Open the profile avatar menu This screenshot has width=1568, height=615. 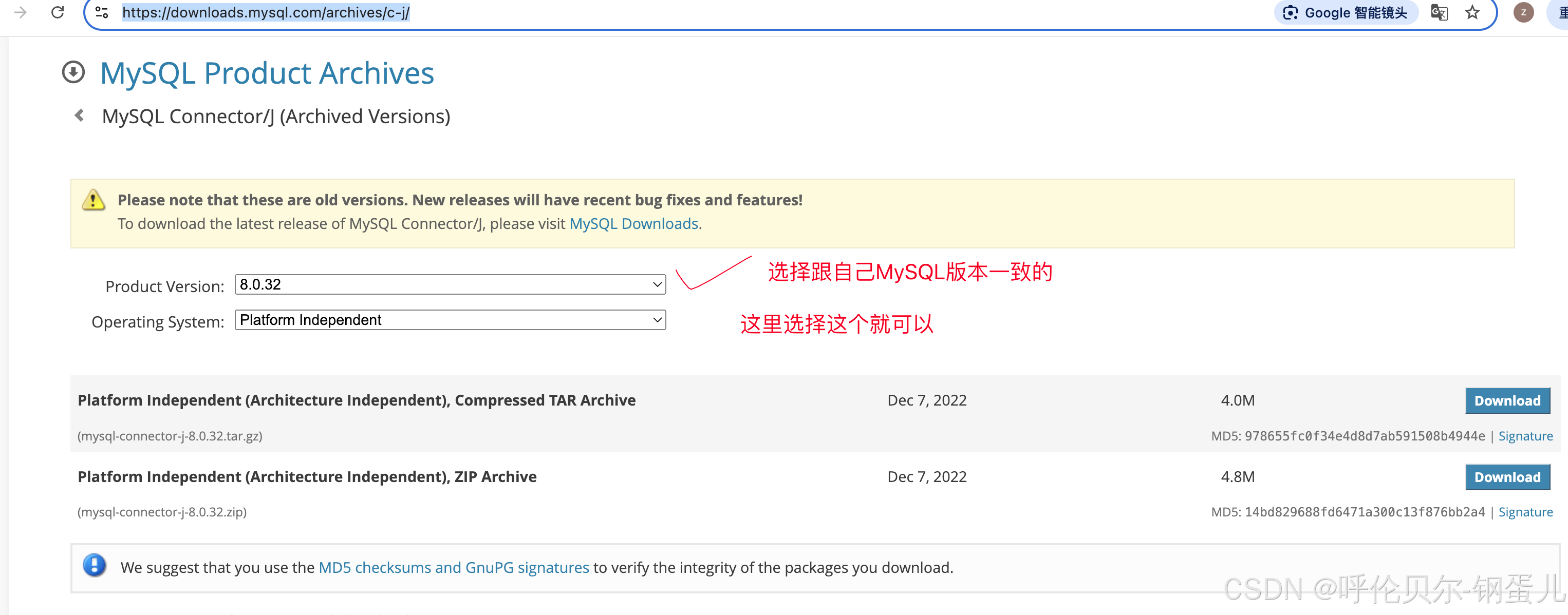(1523, 12)
